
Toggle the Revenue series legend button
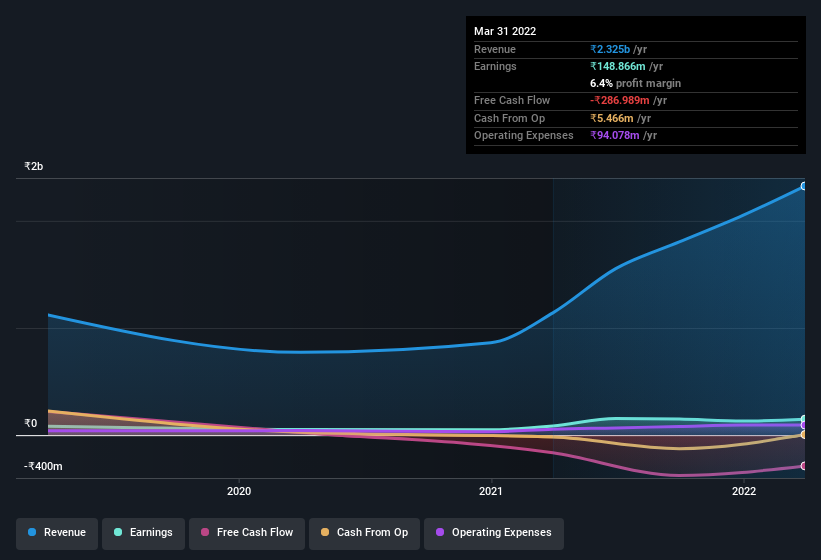click(x=57, y=533)
